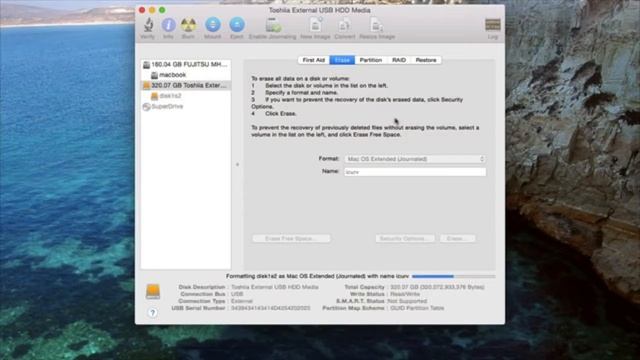640x360 pixels.
Task: Click the disk1s2 volume icon
Action: point(154,96)
